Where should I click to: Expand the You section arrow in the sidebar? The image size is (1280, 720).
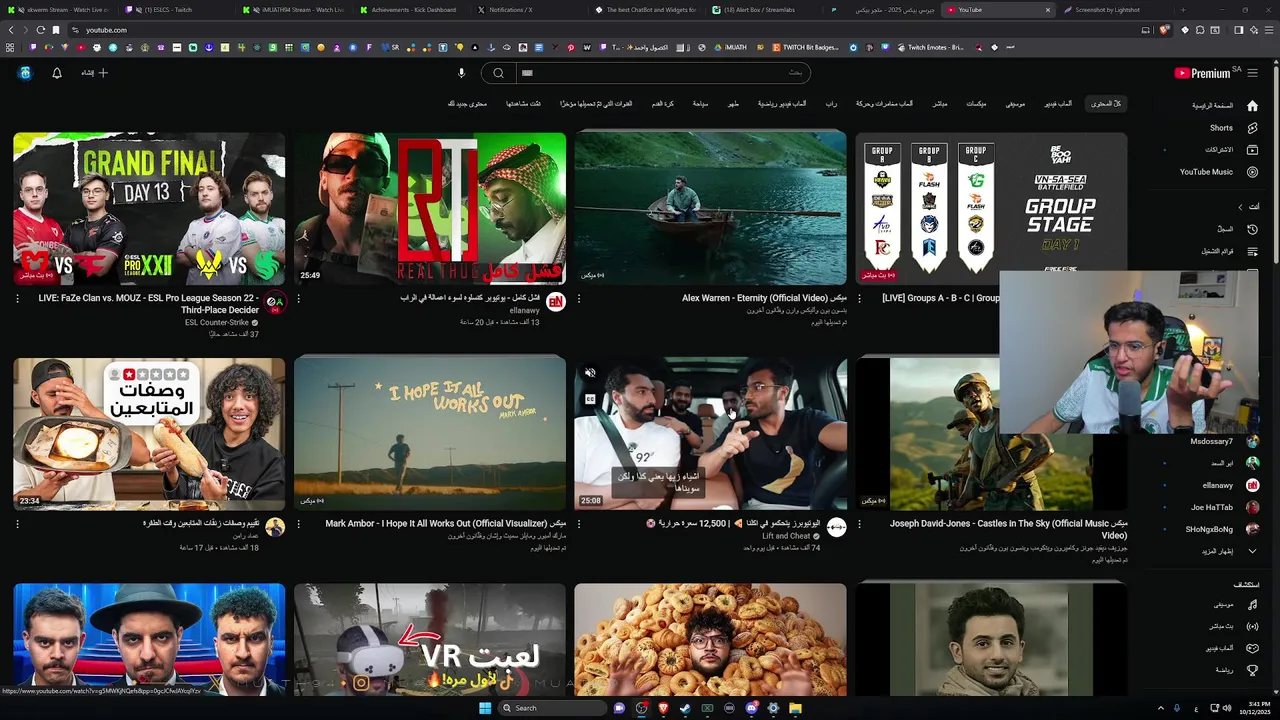pos(1241,207)
